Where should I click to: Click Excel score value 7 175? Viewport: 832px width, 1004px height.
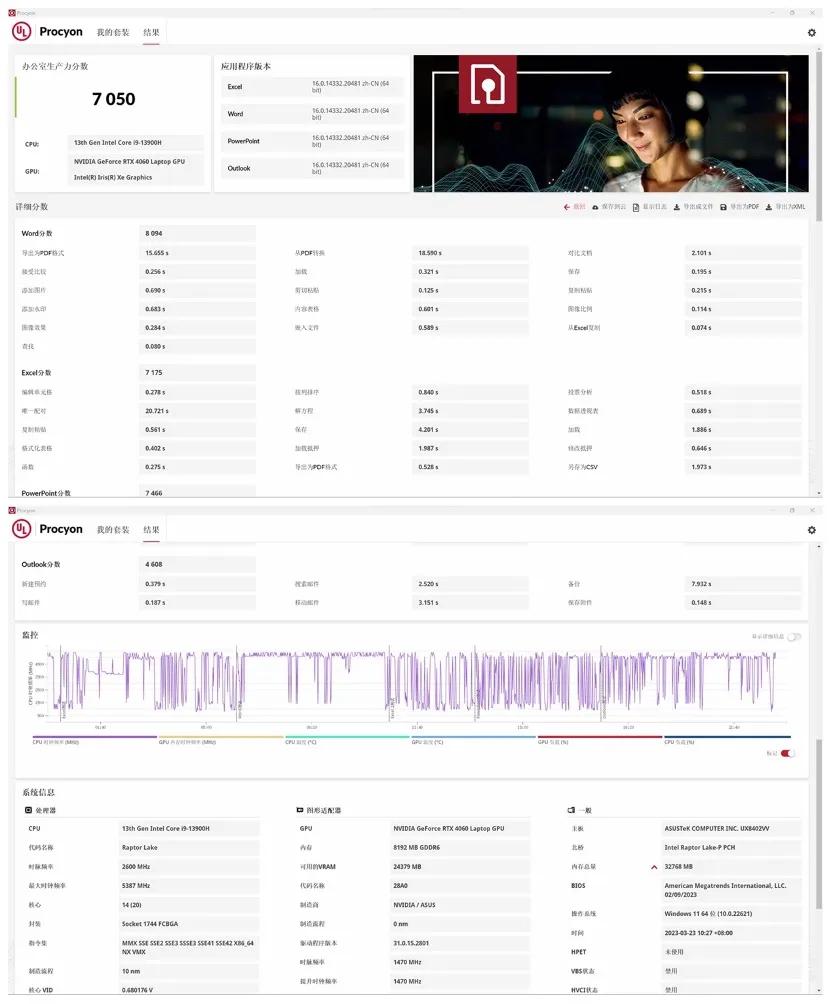[154, 373]
